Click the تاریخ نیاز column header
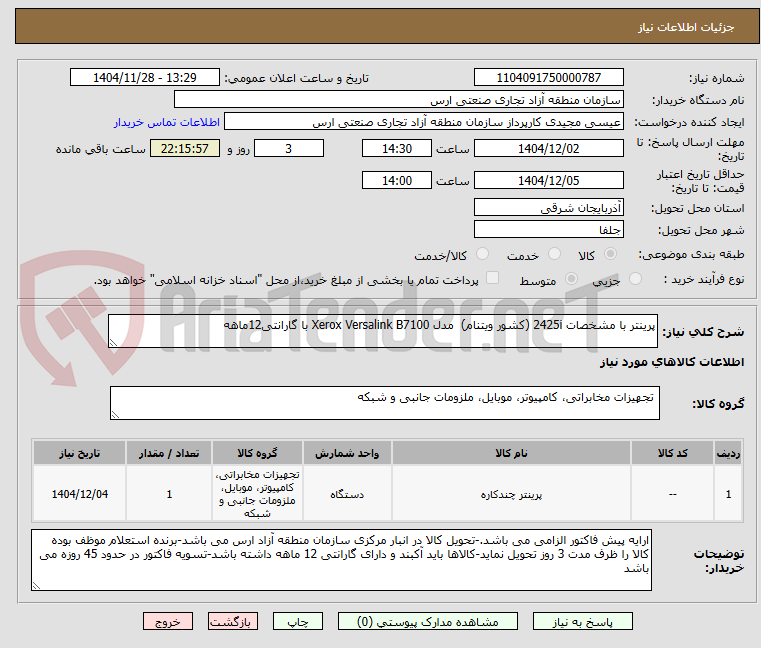 [x=80, y=453]
